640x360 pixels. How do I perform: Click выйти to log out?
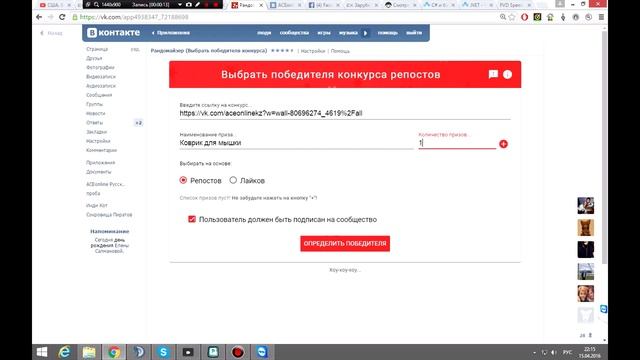click(414, 33)
